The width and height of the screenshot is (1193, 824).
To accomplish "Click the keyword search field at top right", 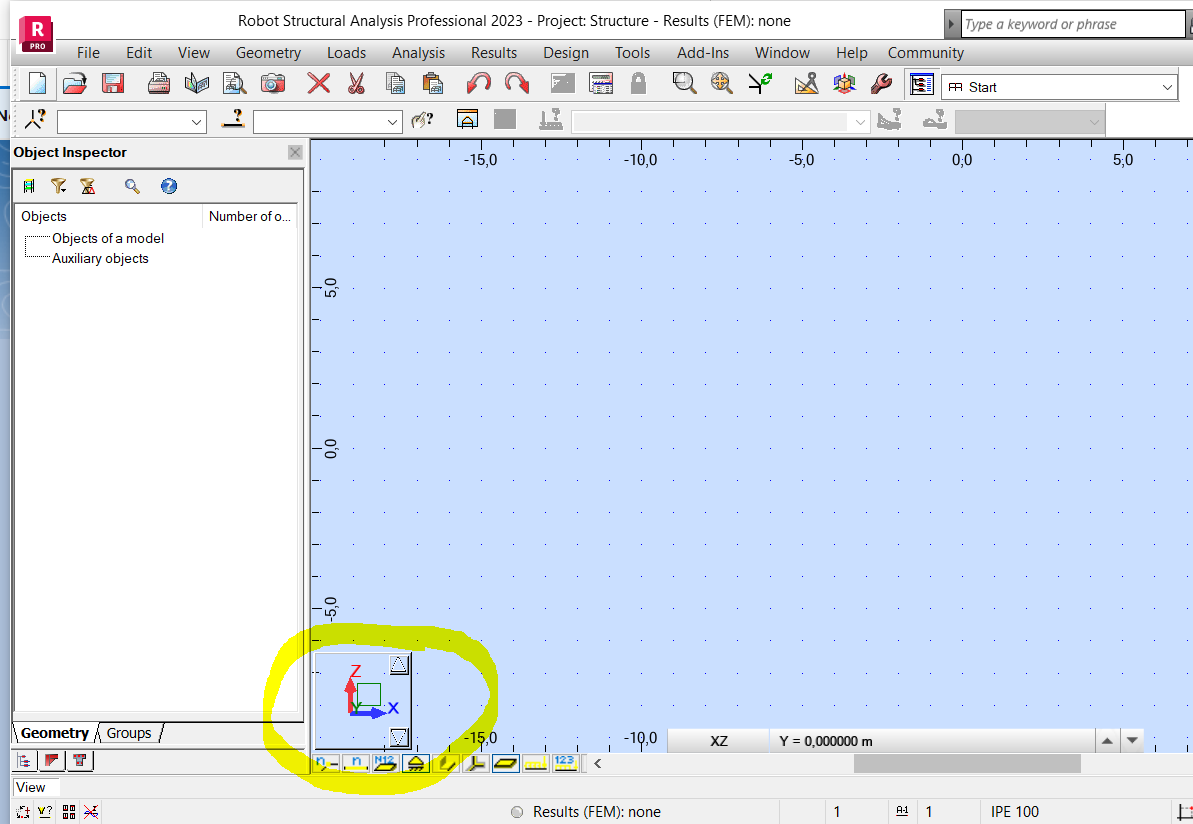I will tap(1072, 23).
